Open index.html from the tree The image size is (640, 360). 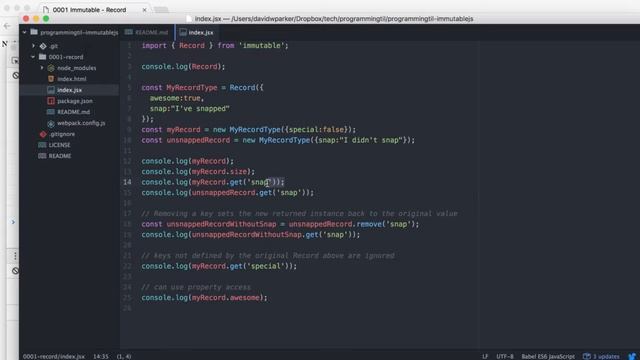(71, 79)
